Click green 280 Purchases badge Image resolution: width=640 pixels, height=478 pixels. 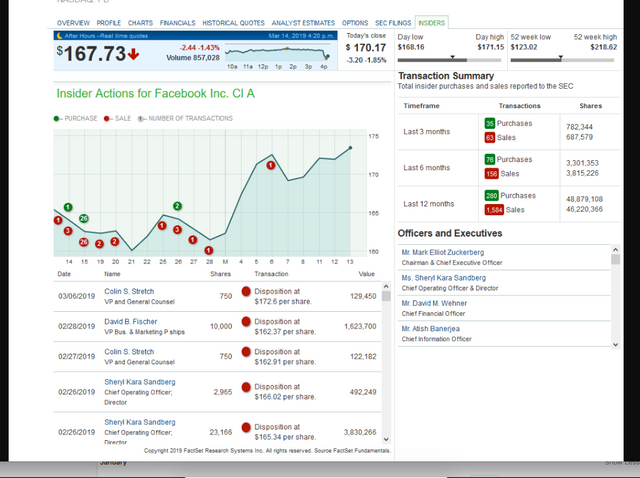[491, 196]
